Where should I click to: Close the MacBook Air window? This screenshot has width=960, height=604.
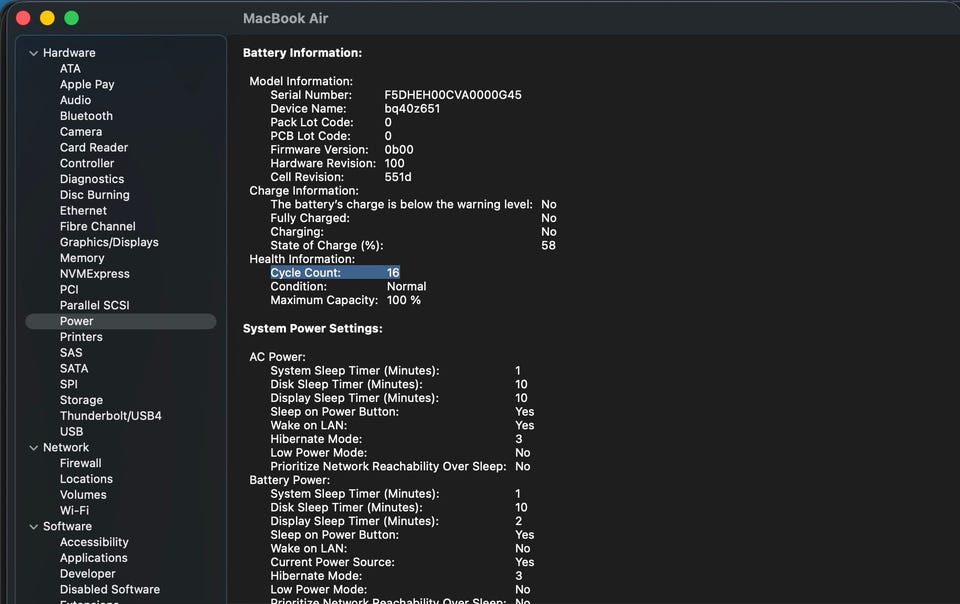(23, 18)
